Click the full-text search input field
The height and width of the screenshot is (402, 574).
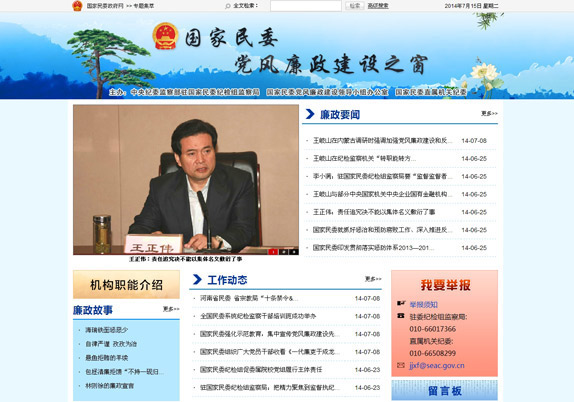pyautogui.click(x=306, y=5)
